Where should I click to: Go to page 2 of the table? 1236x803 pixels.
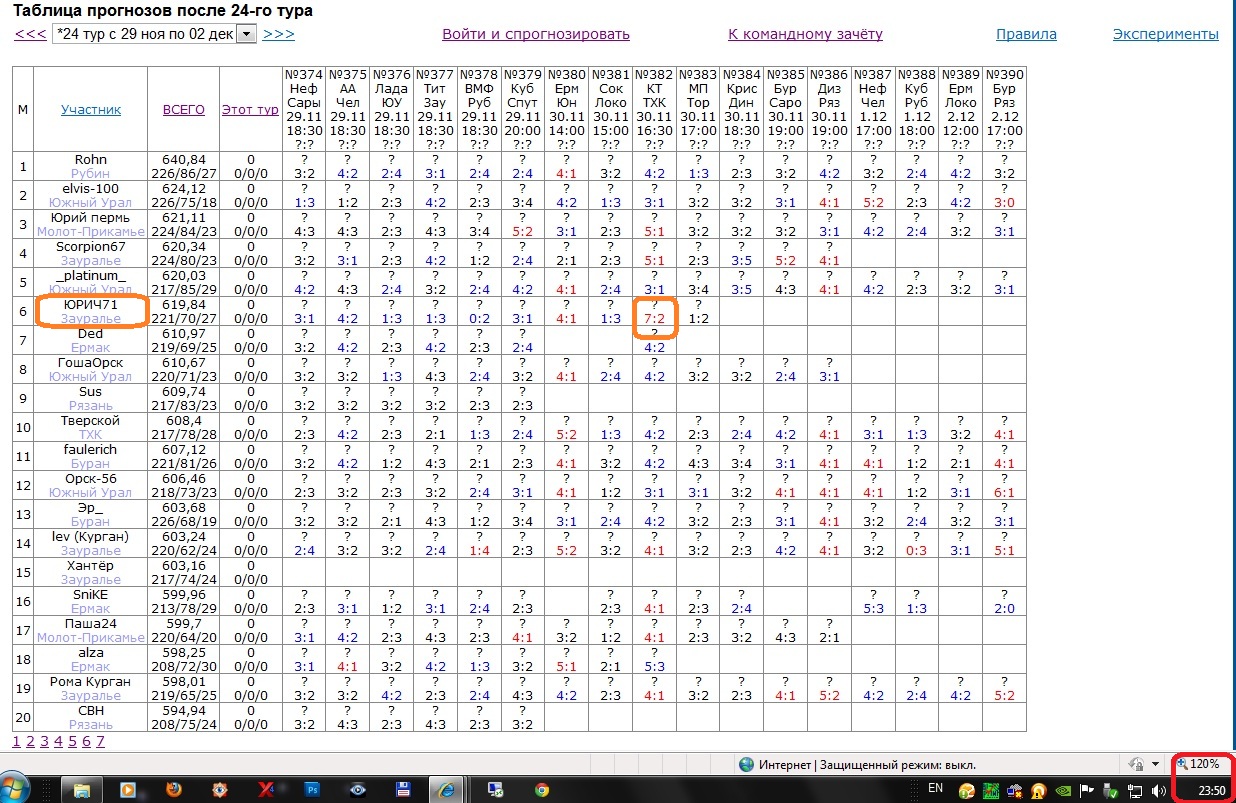[30, 741]
